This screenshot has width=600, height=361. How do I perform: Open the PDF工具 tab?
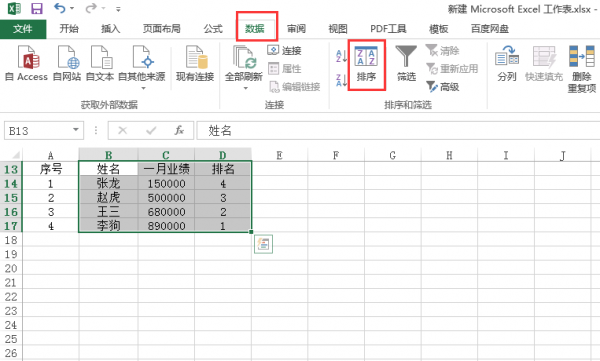click(388, 29)
